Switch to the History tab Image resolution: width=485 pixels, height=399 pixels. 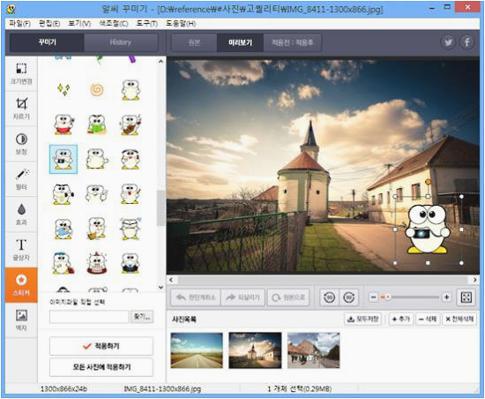click(x=120, y=42)
